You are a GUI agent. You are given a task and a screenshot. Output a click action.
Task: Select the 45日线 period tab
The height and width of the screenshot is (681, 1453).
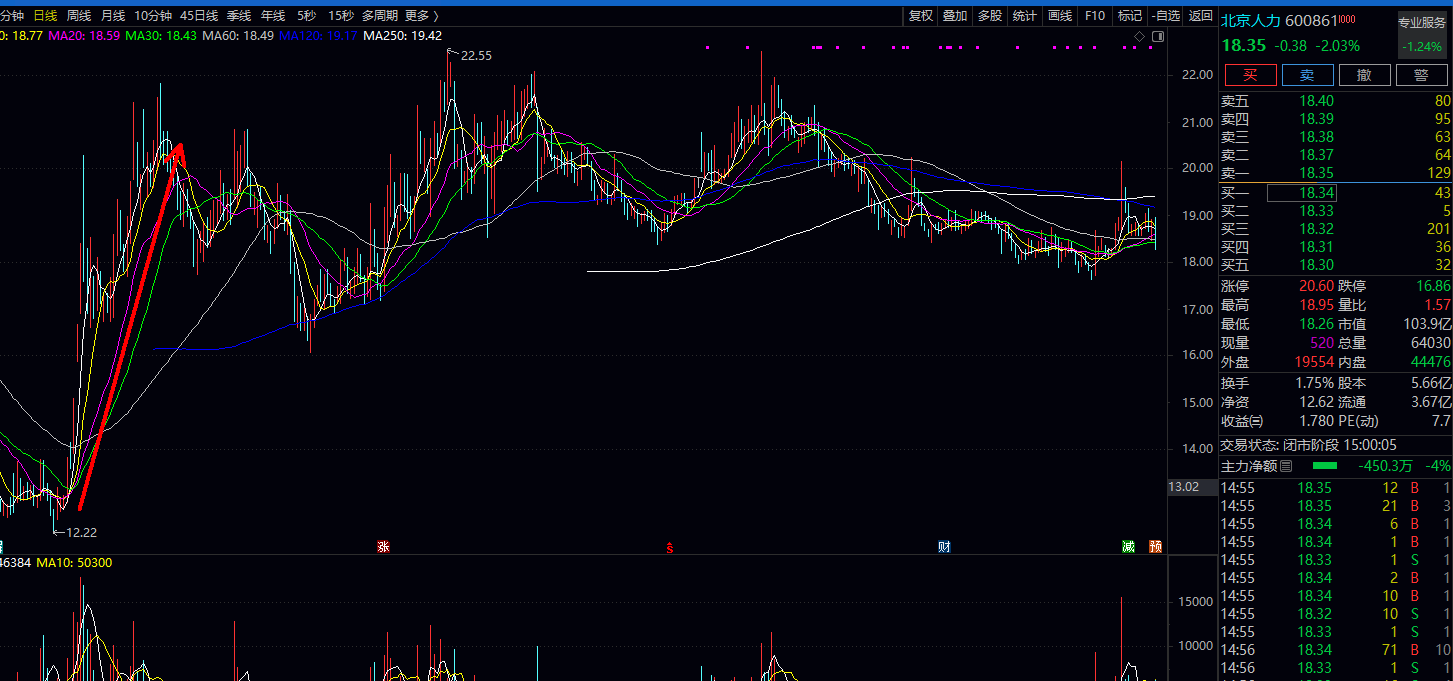click(x=199, y=16)
